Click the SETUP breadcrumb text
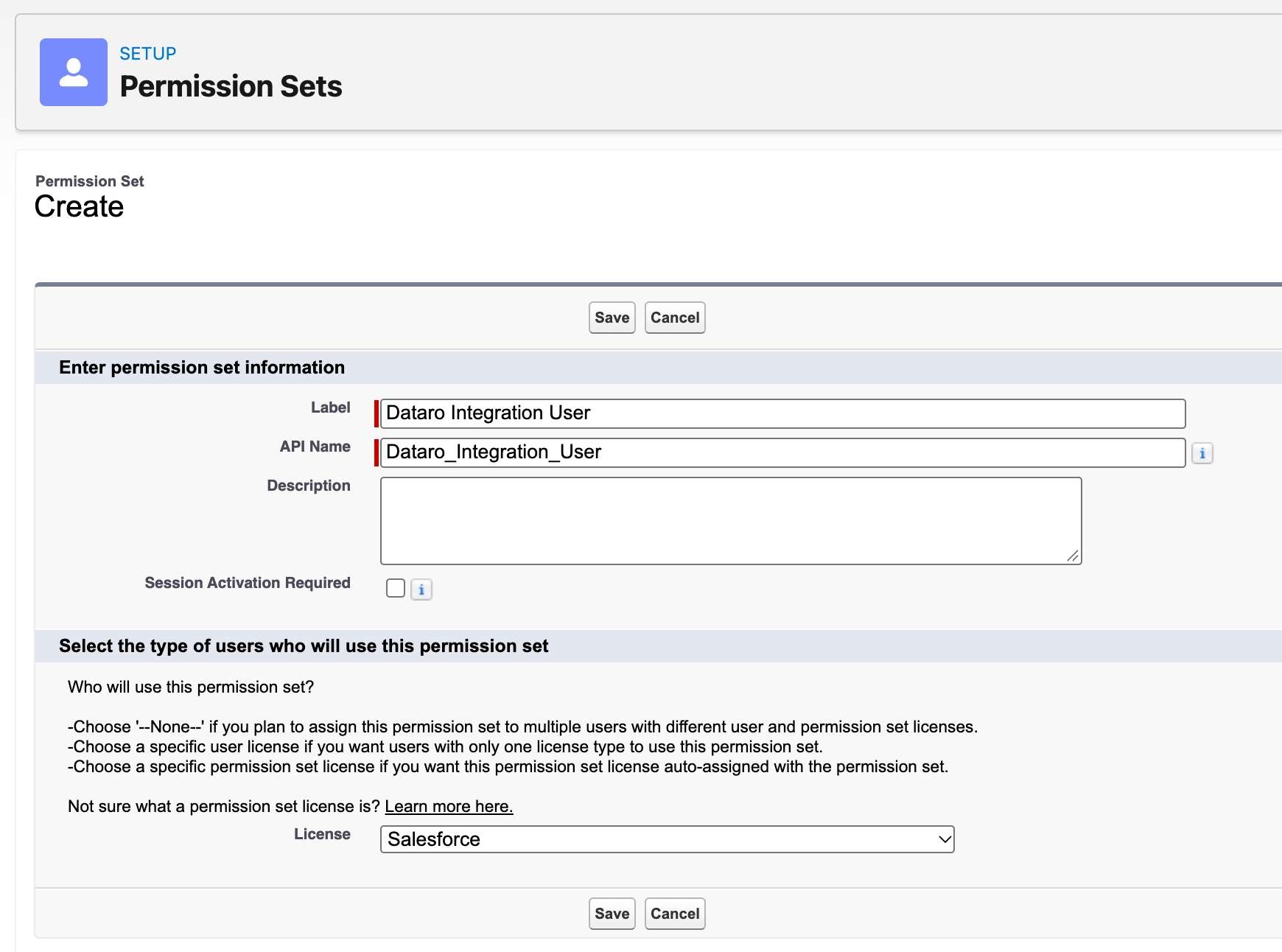Screen dimensions: 1282x952 [x=148, y=54]
